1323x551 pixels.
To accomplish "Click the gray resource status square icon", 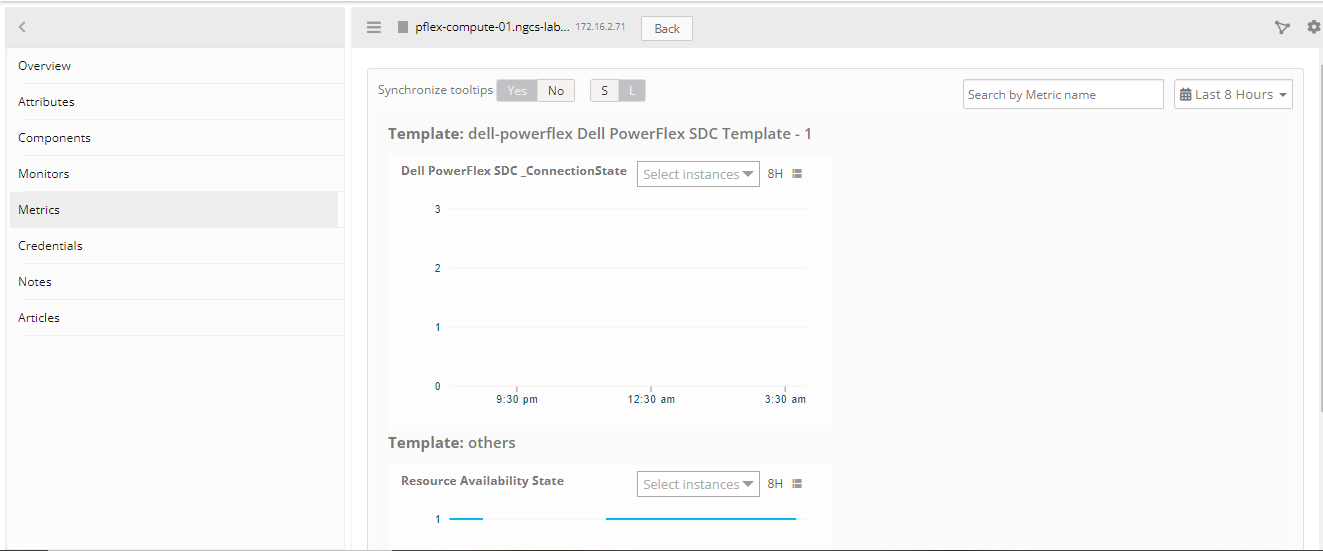I will click(x=403, y=28).
